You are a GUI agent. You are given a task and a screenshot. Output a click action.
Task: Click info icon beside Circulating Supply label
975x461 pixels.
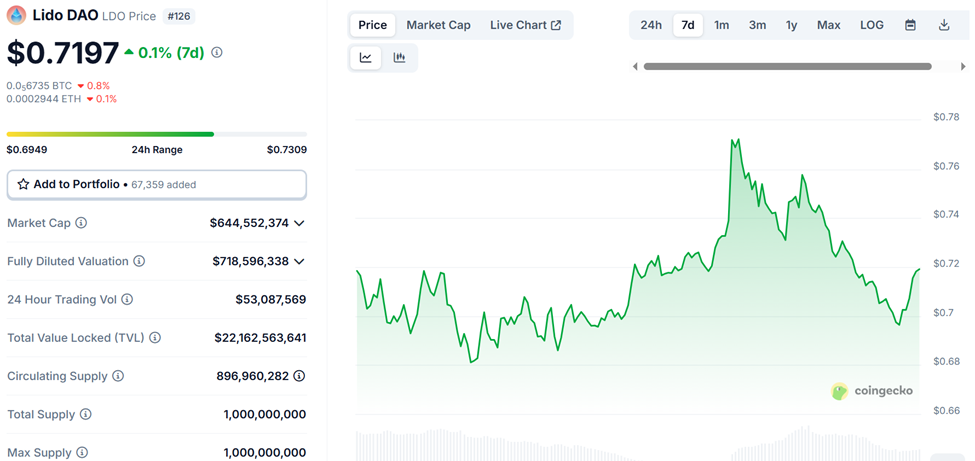tap(118, 376)
